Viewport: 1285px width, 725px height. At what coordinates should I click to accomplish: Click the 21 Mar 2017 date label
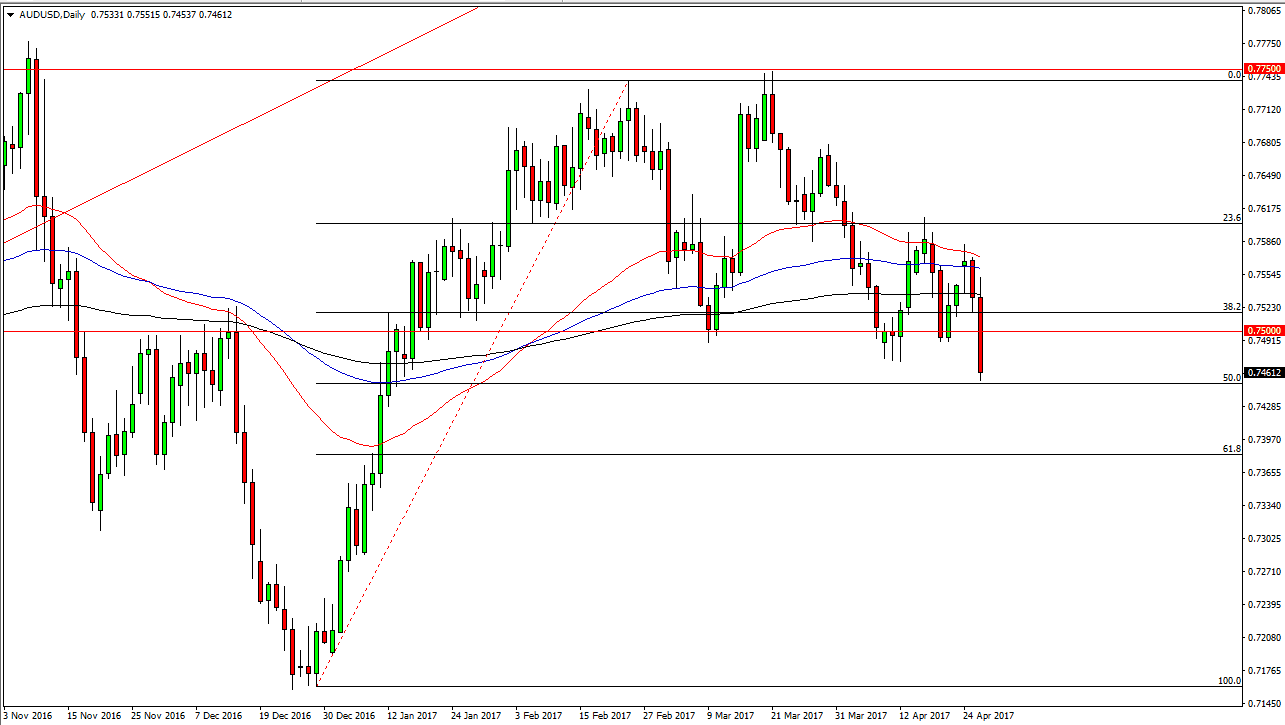pos(797,716)
